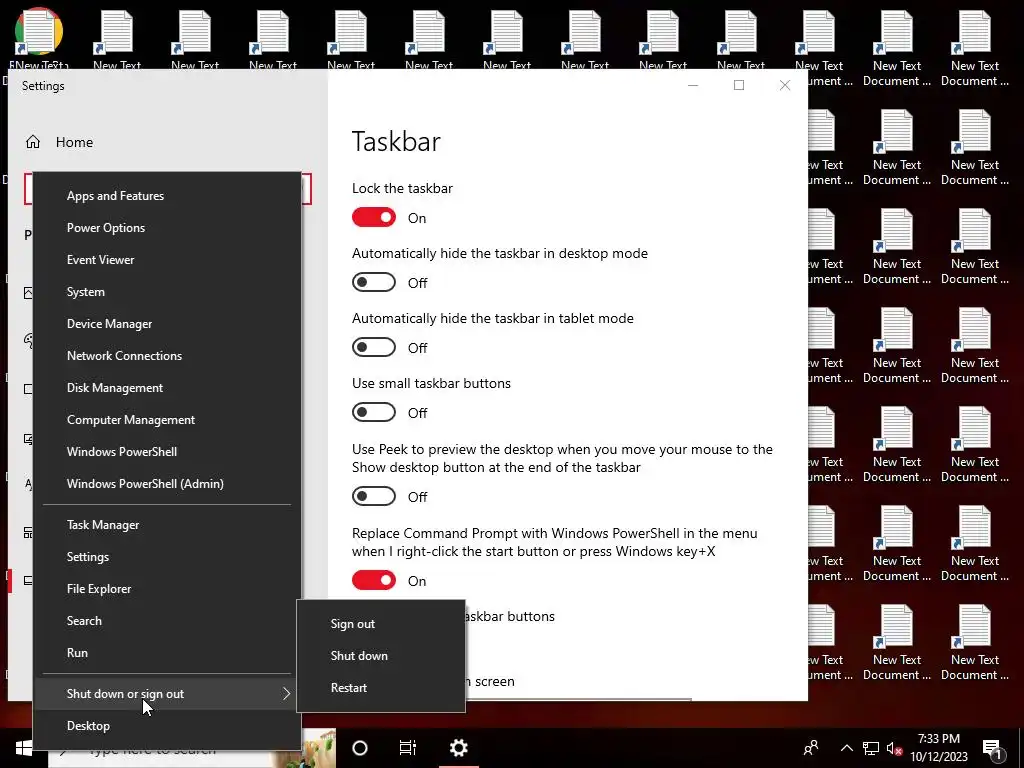Enable Peek to preview the desktop
Viewport: 1024px width, 768px height.
click(374, 497)
